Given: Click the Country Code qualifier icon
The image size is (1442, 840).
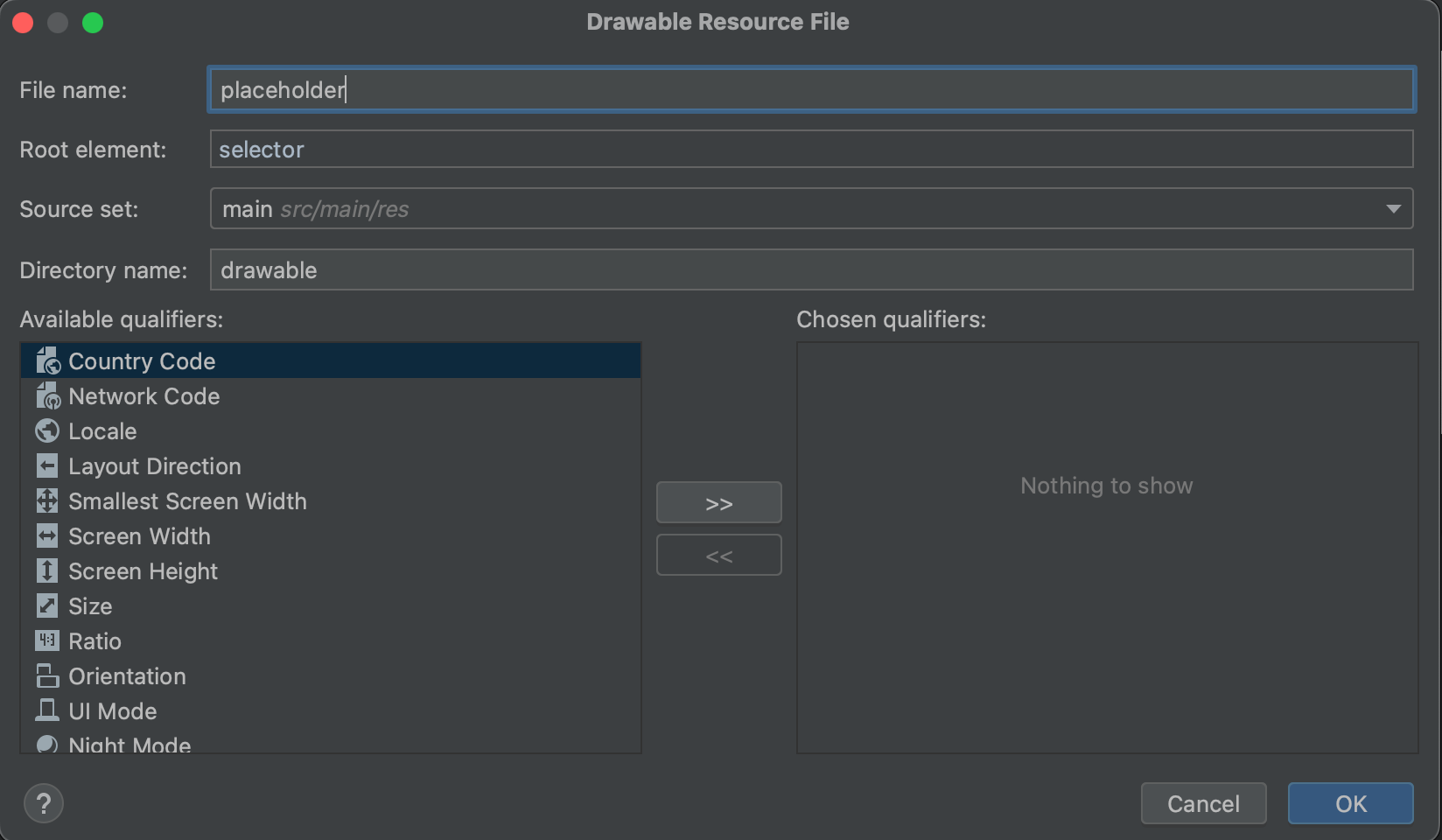Looking at the screenshot, I should [x=47, y=360].
